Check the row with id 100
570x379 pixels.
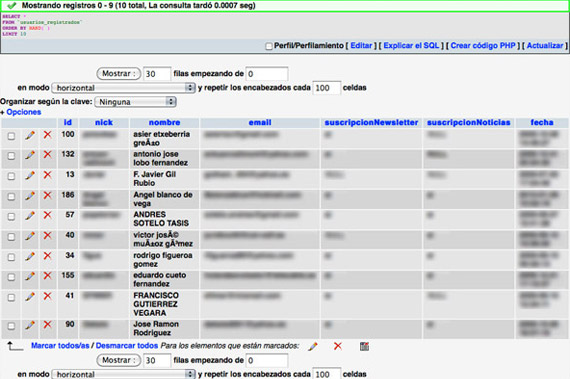coord(11,136)
